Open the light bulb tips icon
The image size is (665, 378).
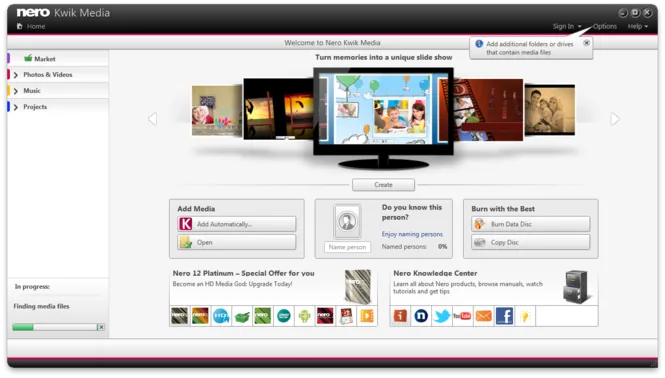525,316
